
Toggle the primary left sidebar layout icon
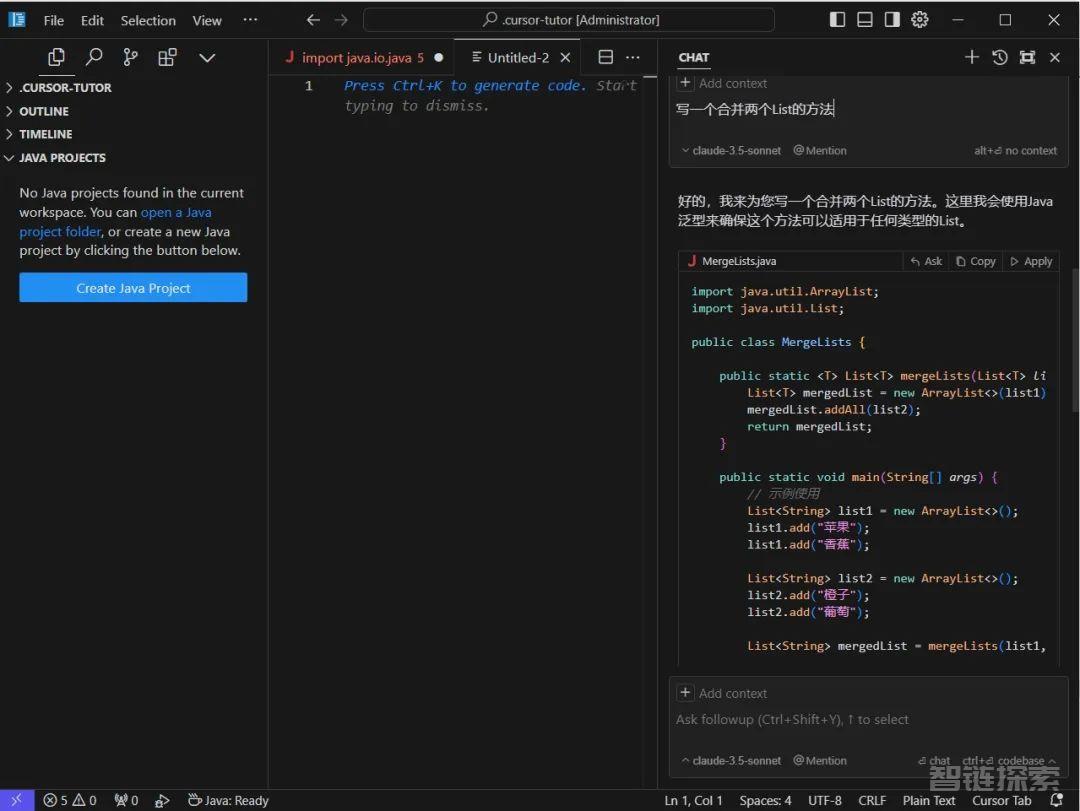(x=837, y=20)
